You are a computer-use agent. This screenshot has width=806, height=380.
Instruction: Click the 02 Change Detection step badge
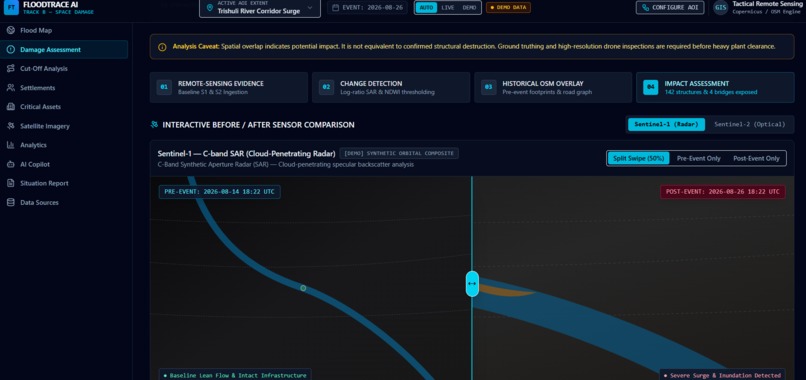coord(326,87)
